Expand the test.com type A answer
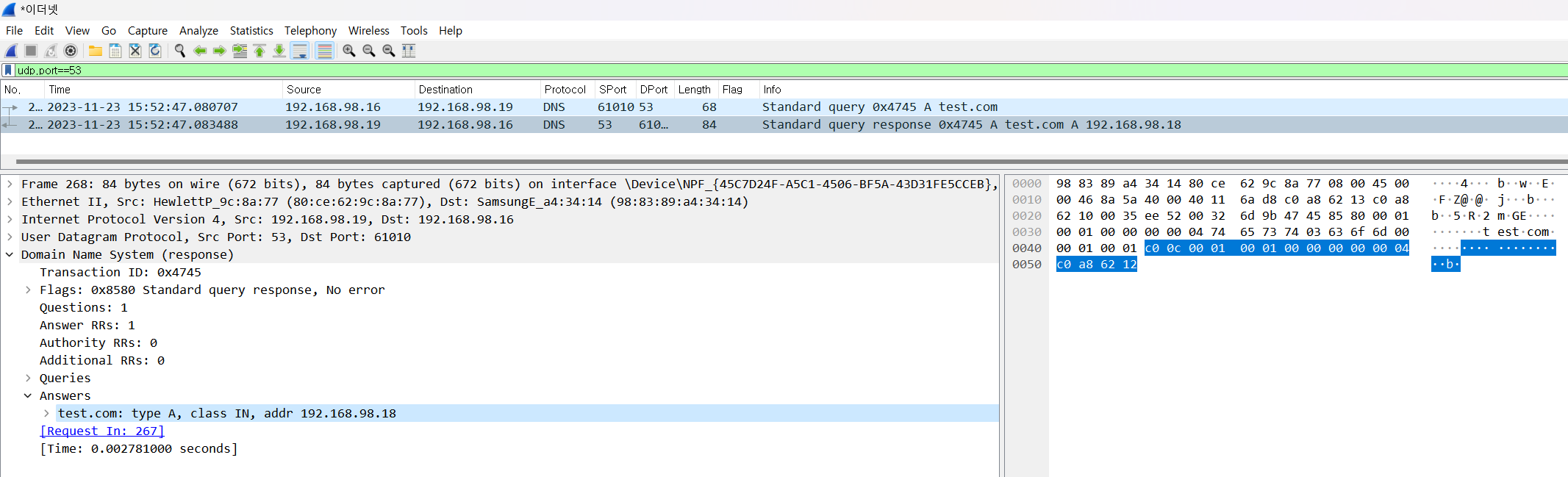1568x477 pixels. click(x=46, y=414)
